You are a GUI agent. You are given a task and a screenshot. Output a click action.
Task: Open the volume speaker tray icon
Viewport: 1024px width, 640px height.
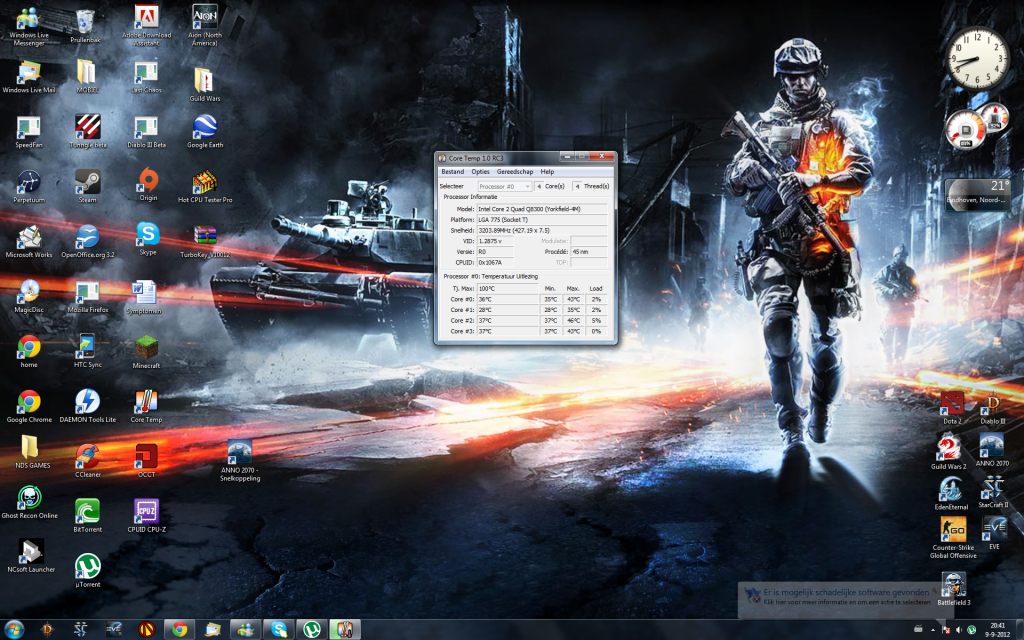point(959,630)
